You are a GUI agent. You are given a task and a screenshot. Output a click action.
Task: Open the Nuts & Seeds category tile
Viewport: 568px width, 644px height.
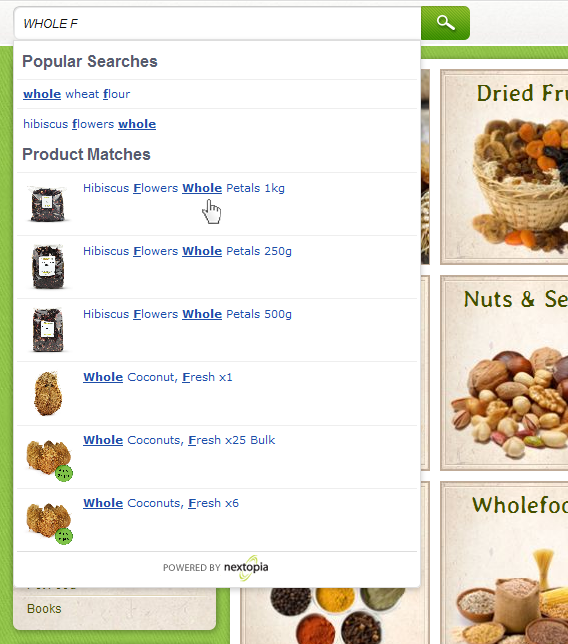coord(504,373)
